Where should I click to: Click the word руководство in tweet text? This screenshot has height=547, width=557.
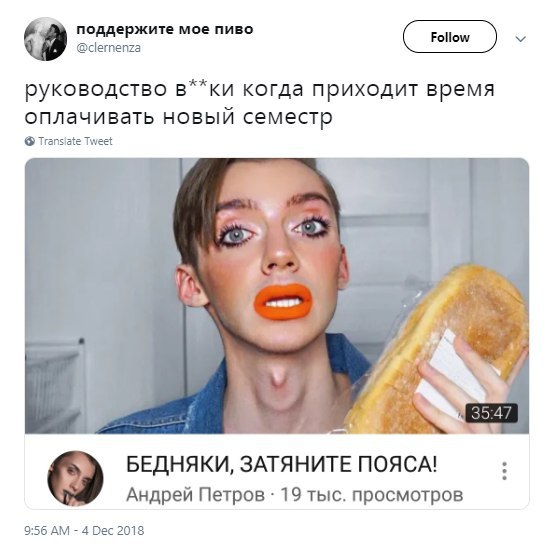96,89
